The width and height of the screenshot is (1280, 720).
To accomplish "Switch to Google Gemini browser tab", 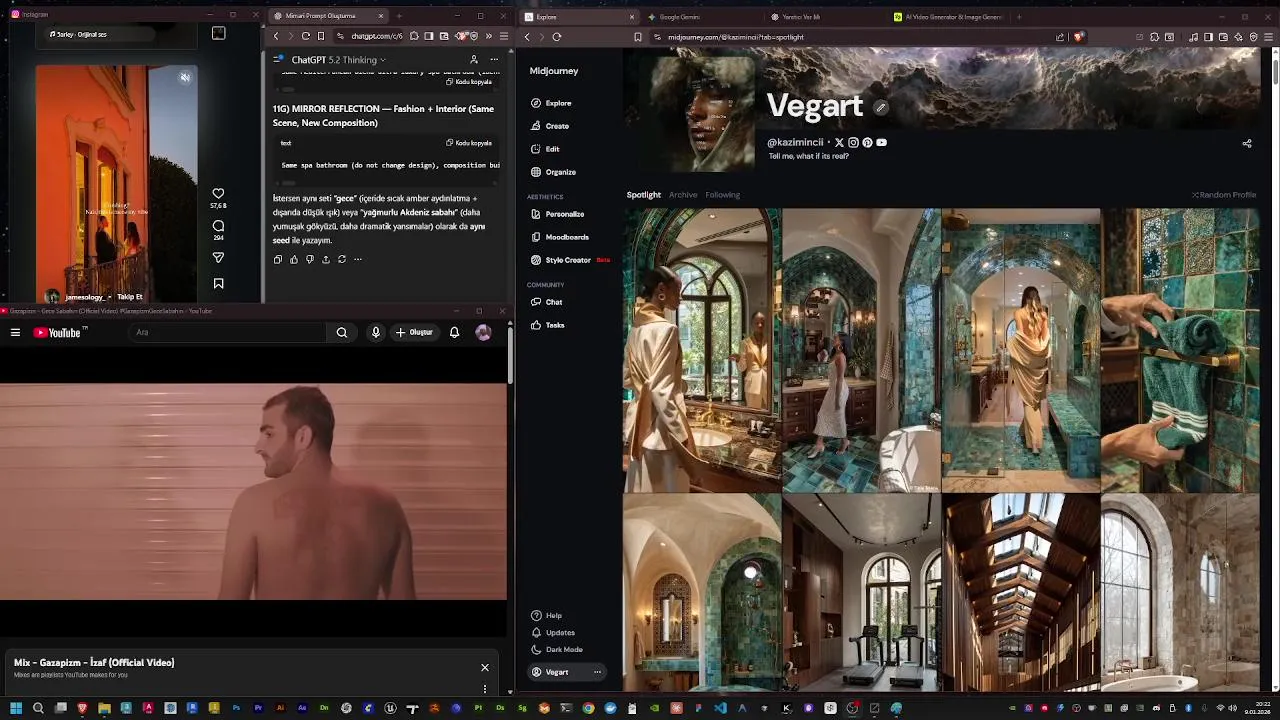I will point(700,17).
